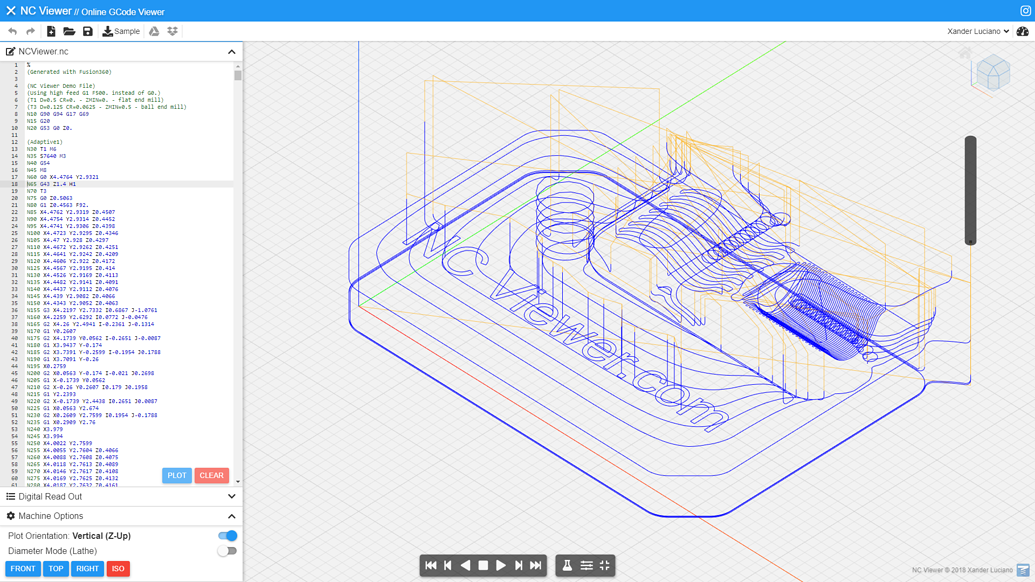Image resolution: width=1035 pixels, height=582 pixels.
Task: Switch to the ISO view
Action: [x=118, y=568]
